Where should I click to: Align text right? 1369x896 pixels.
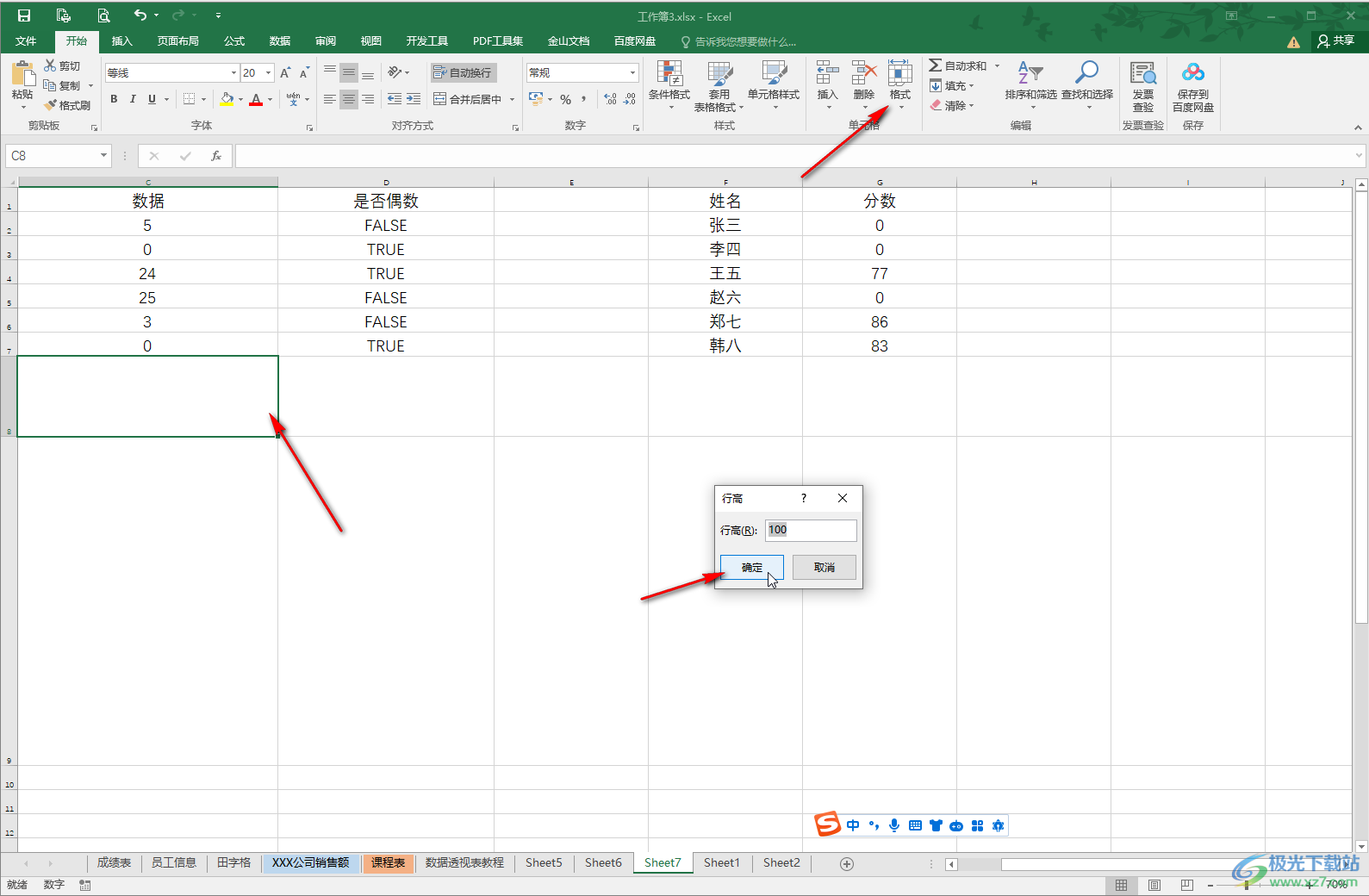[x=368, y=99]
